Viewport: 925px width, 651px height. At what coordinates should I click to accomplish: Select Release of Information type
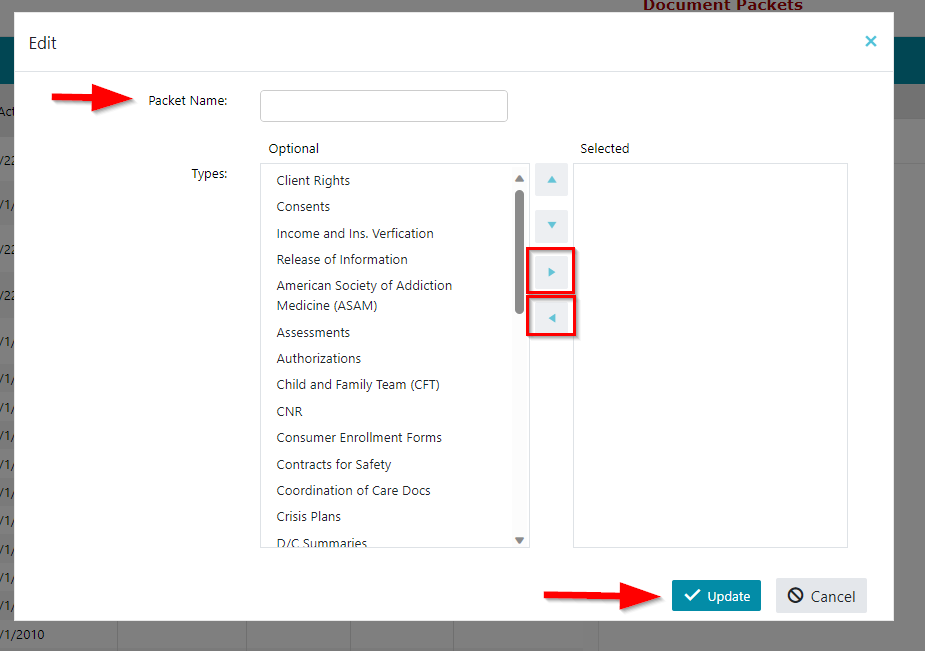tap(342, 259)
